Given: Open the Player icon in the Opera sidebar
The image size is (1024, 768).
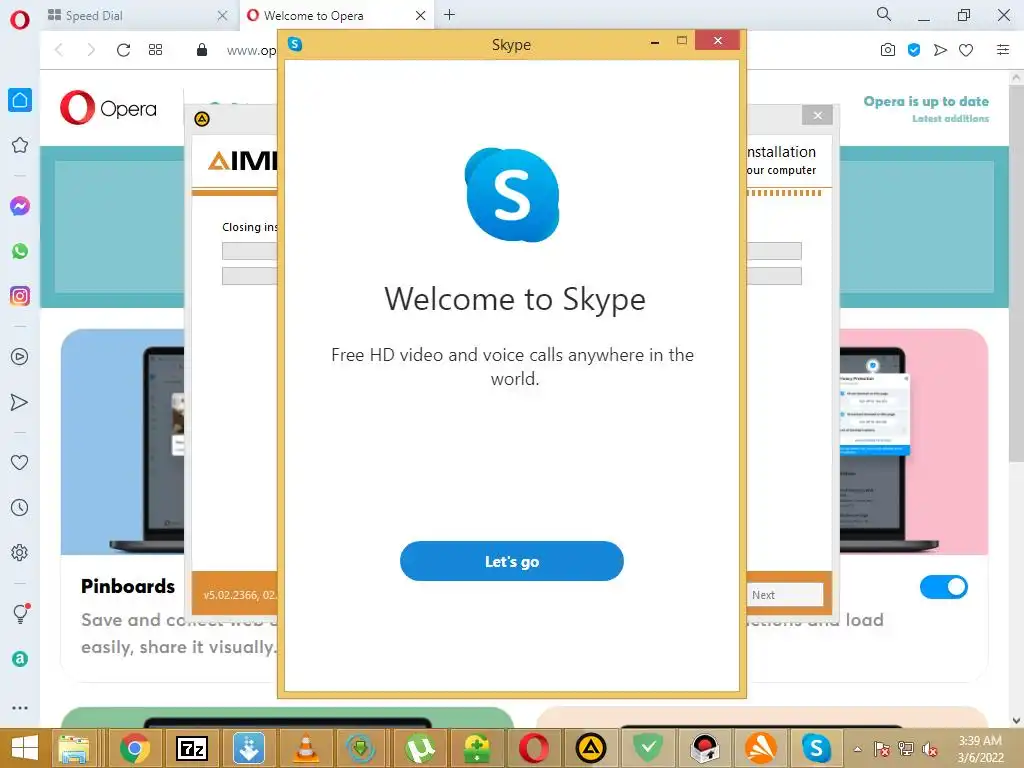Looking at the screenshot, I should (20, 357).
